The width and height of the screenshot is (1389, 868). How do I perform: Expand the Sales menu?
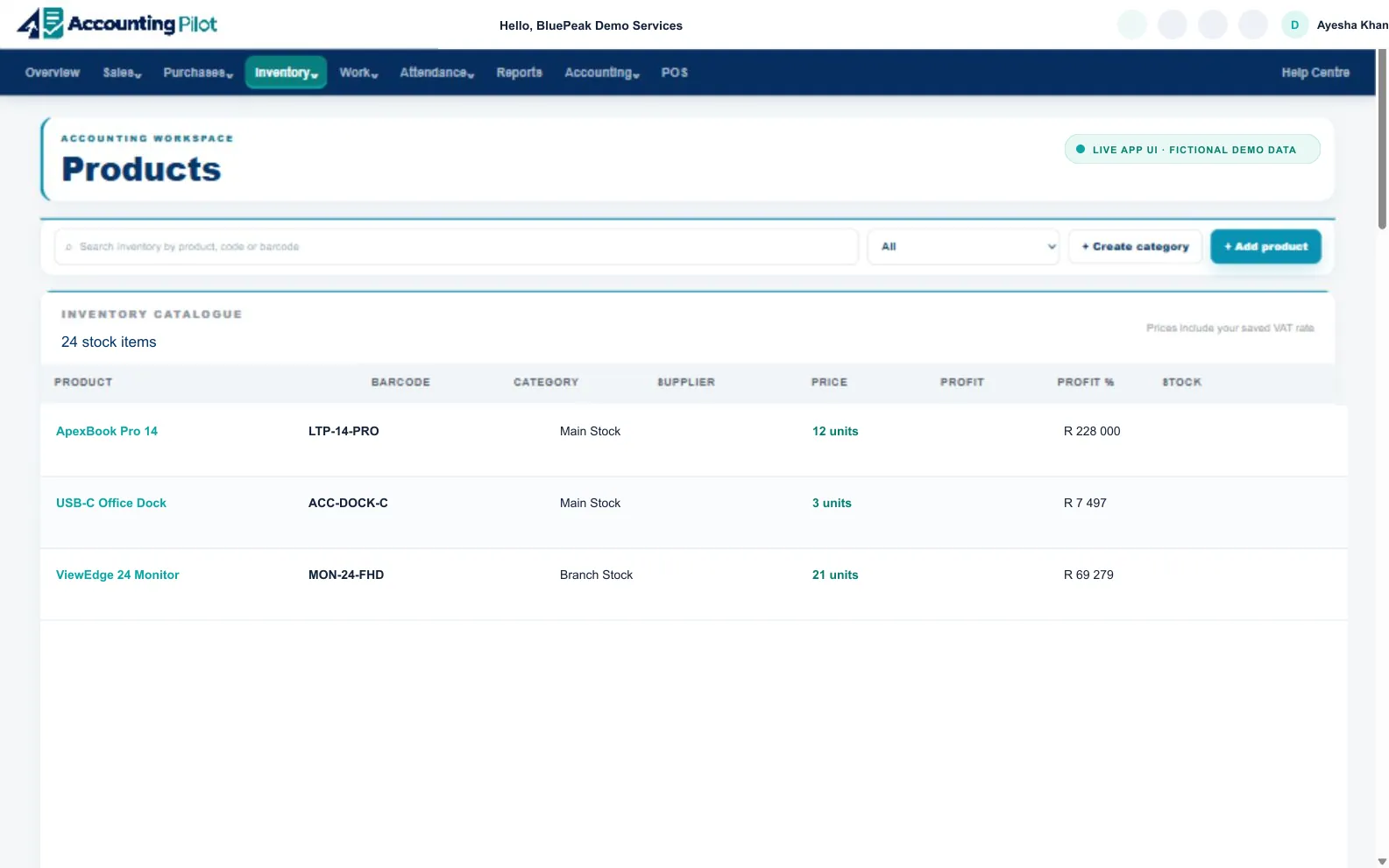pos(122,73)
